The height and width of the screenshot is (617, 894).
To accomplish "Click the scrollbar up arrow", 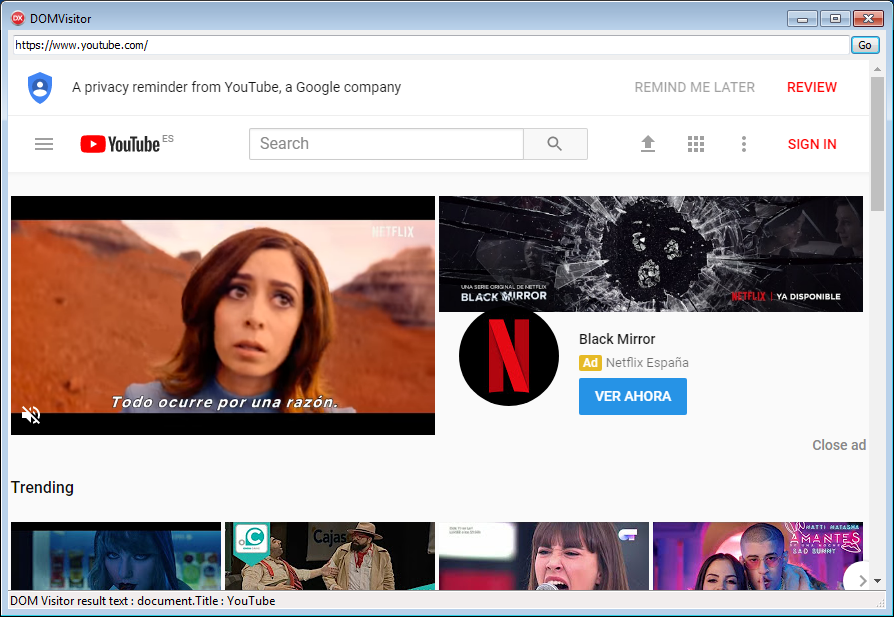I will [877, 68].
